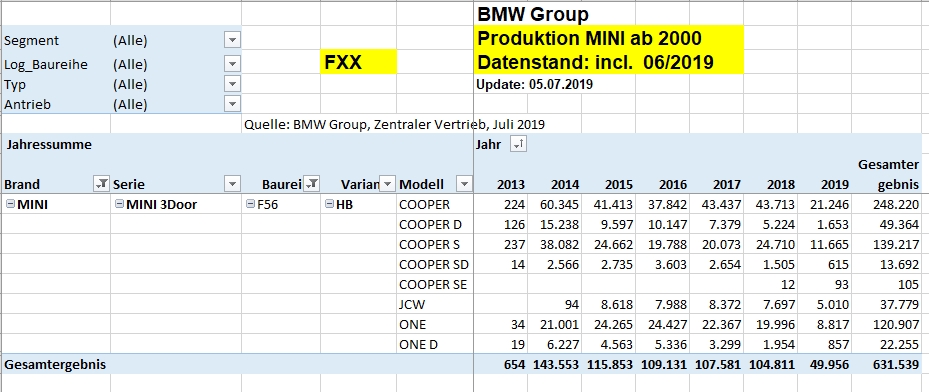Screen dimensions: 929x392
Task: Select the Quelle BMW Group source text
Action: coord(395,124)
